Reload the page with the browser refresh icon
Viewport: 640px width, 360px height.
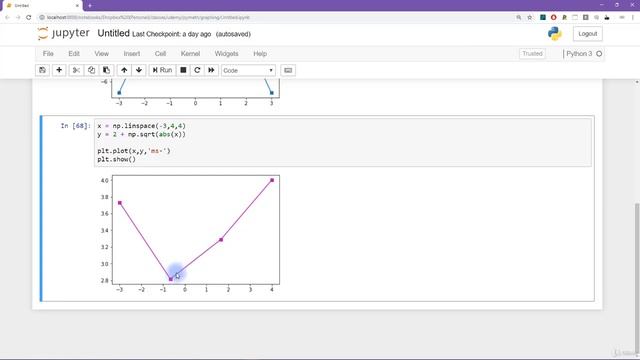pyautogui.click(x=29, y=17)
